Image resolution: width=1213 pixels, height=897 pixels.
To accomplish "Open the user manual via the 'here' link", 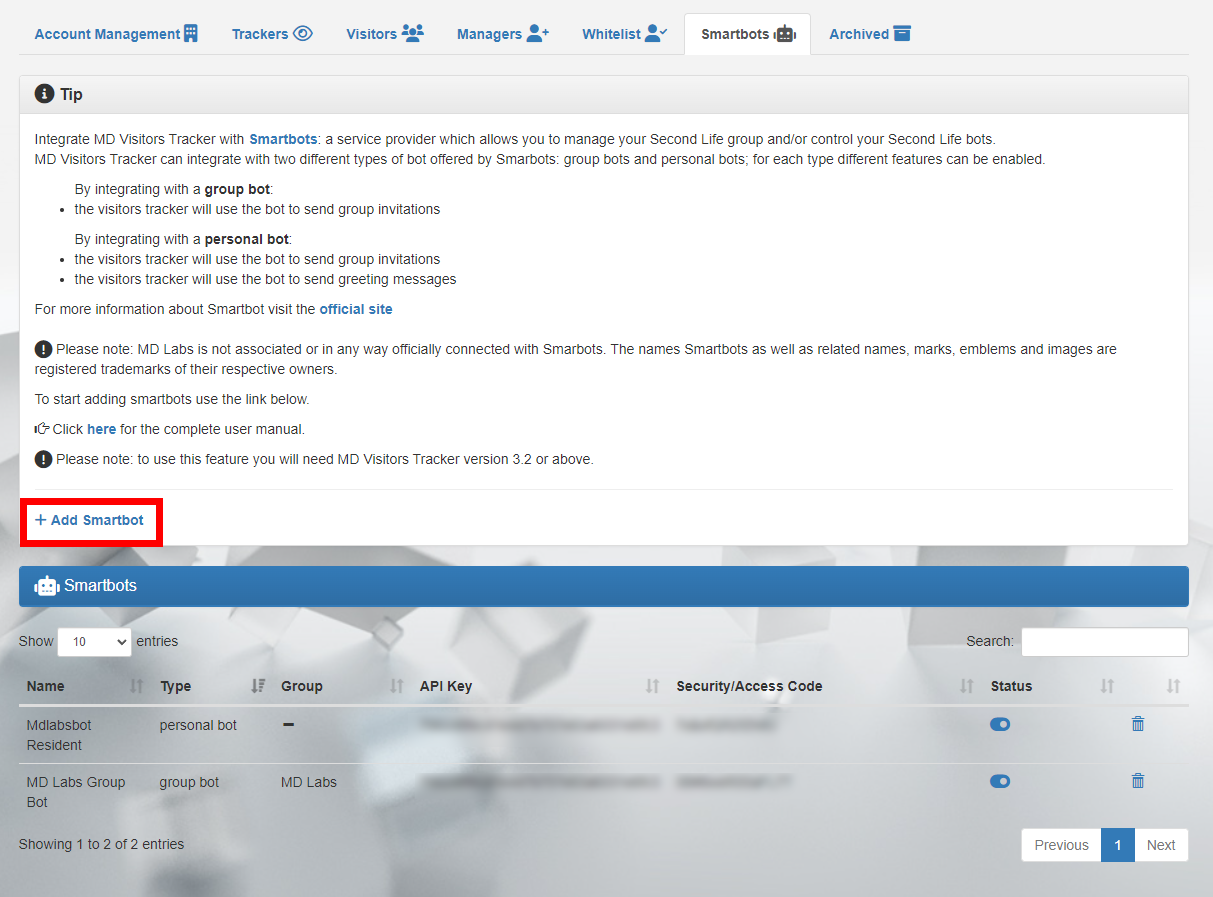I will click(101, 429).
